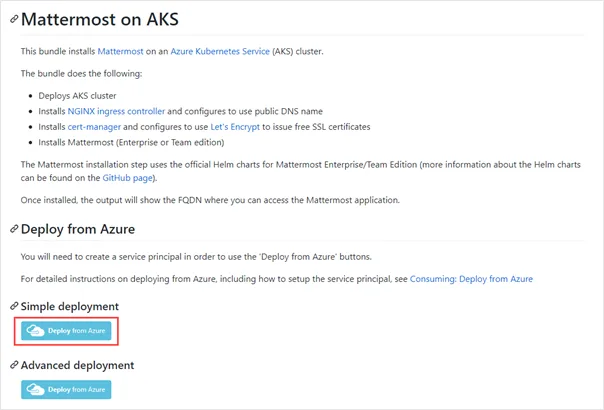Click Deploy from Azure button under Simple deployment
Viewport: 604px width, 410px height.
coord(66,331)
